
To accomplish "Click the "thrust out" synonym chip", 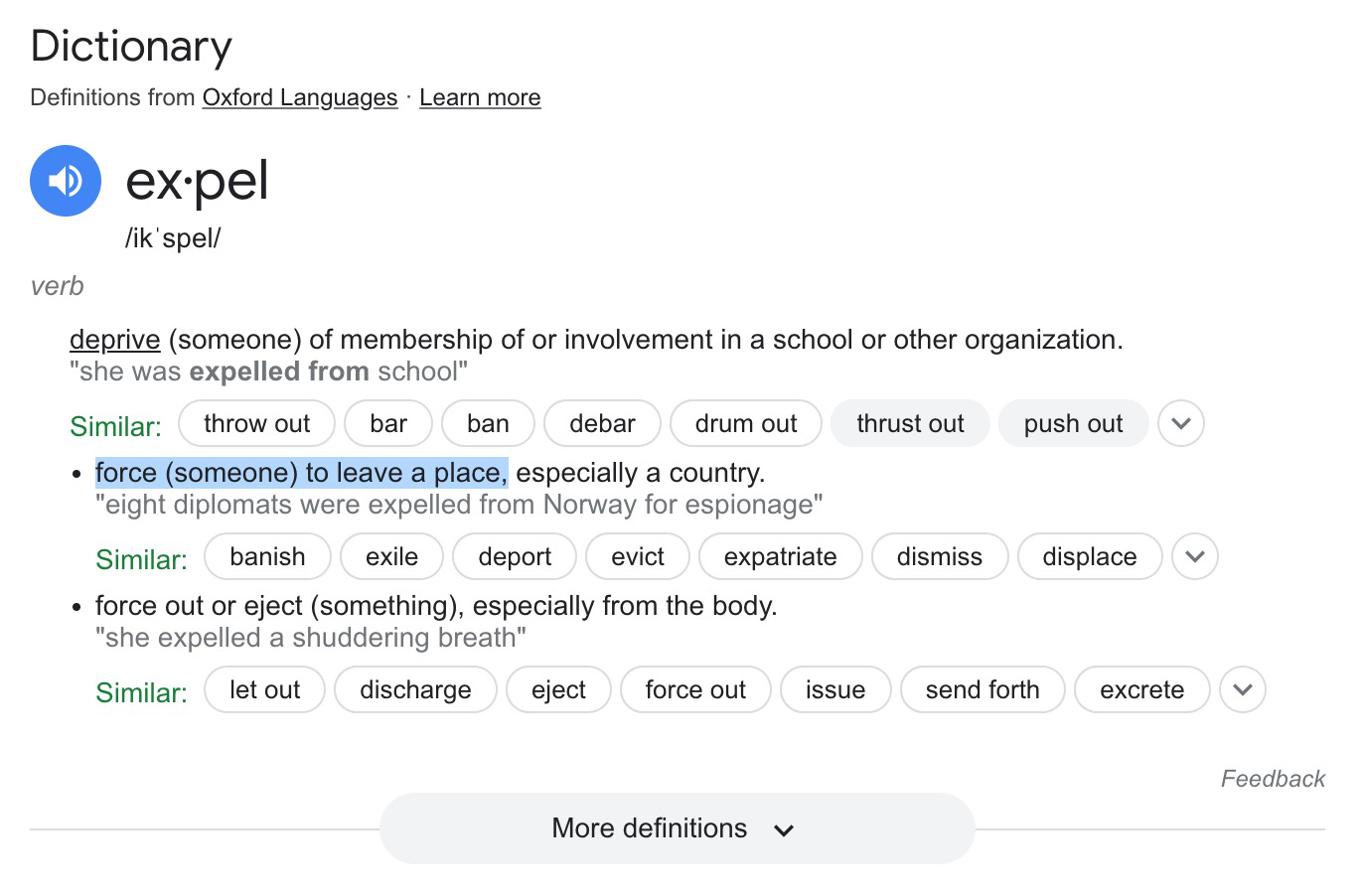I will (x=910, y=424).
